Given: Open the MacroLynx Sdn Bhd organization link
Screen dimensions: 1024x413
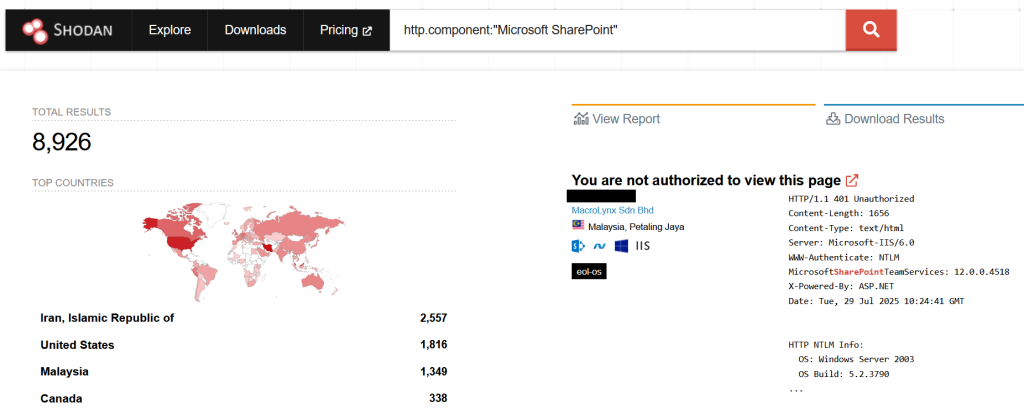Looking at the screenshot, I should pyautogui.click(x=612, y=210).
